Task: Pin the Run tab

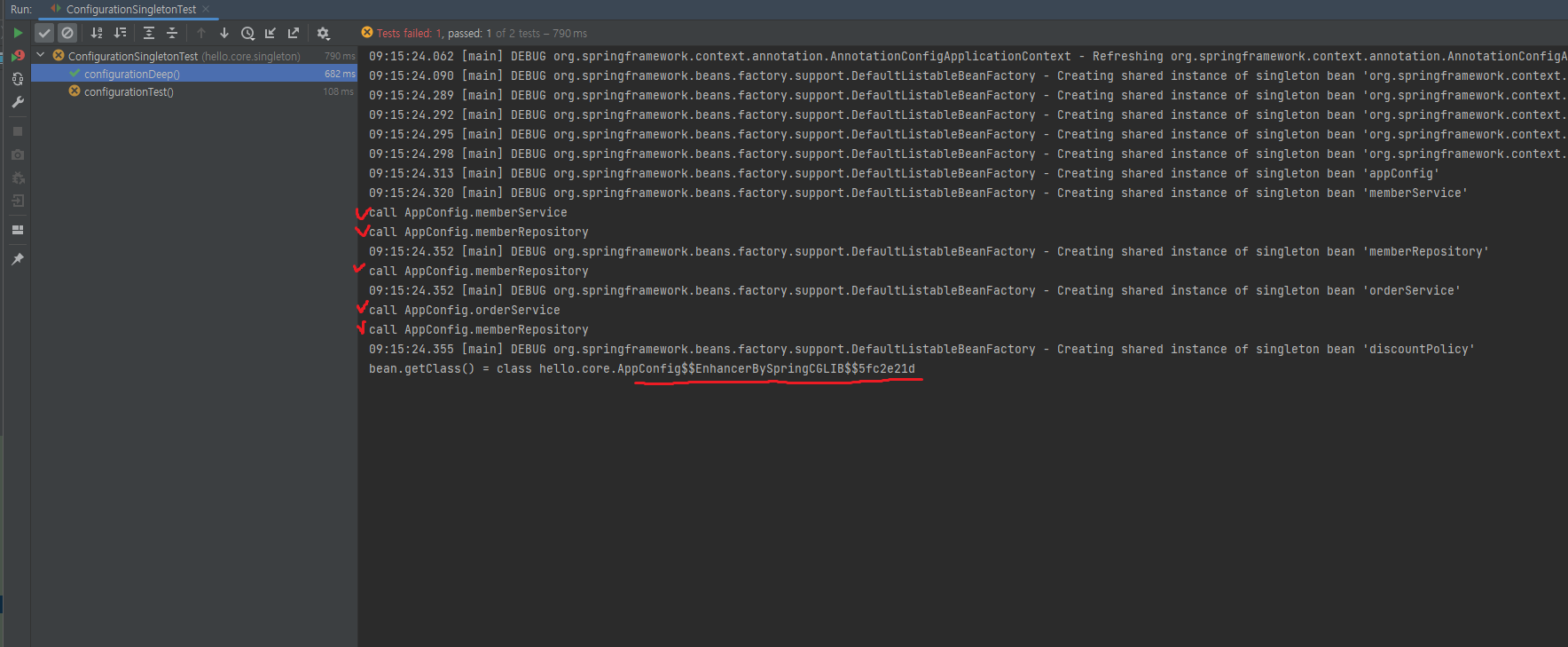Action: 18,259
